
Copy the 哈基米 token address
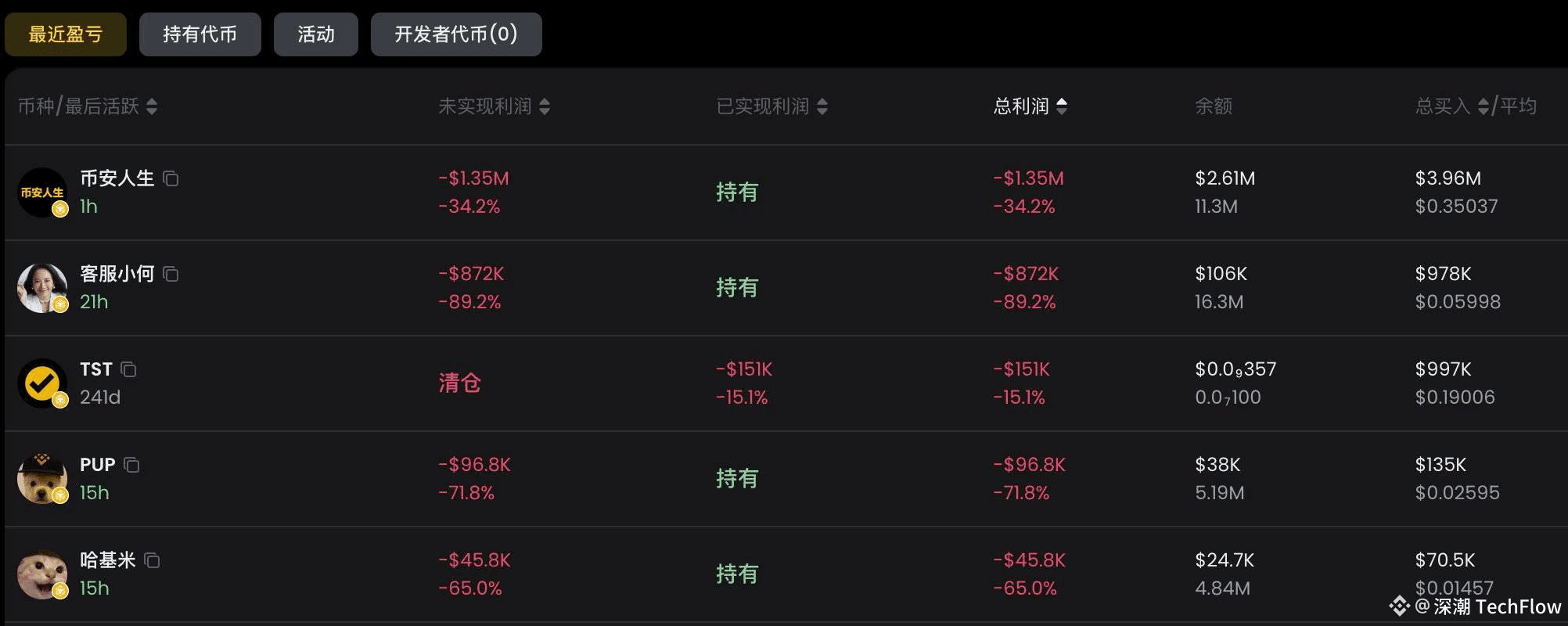pyautogui.click(x=153, y=561)
